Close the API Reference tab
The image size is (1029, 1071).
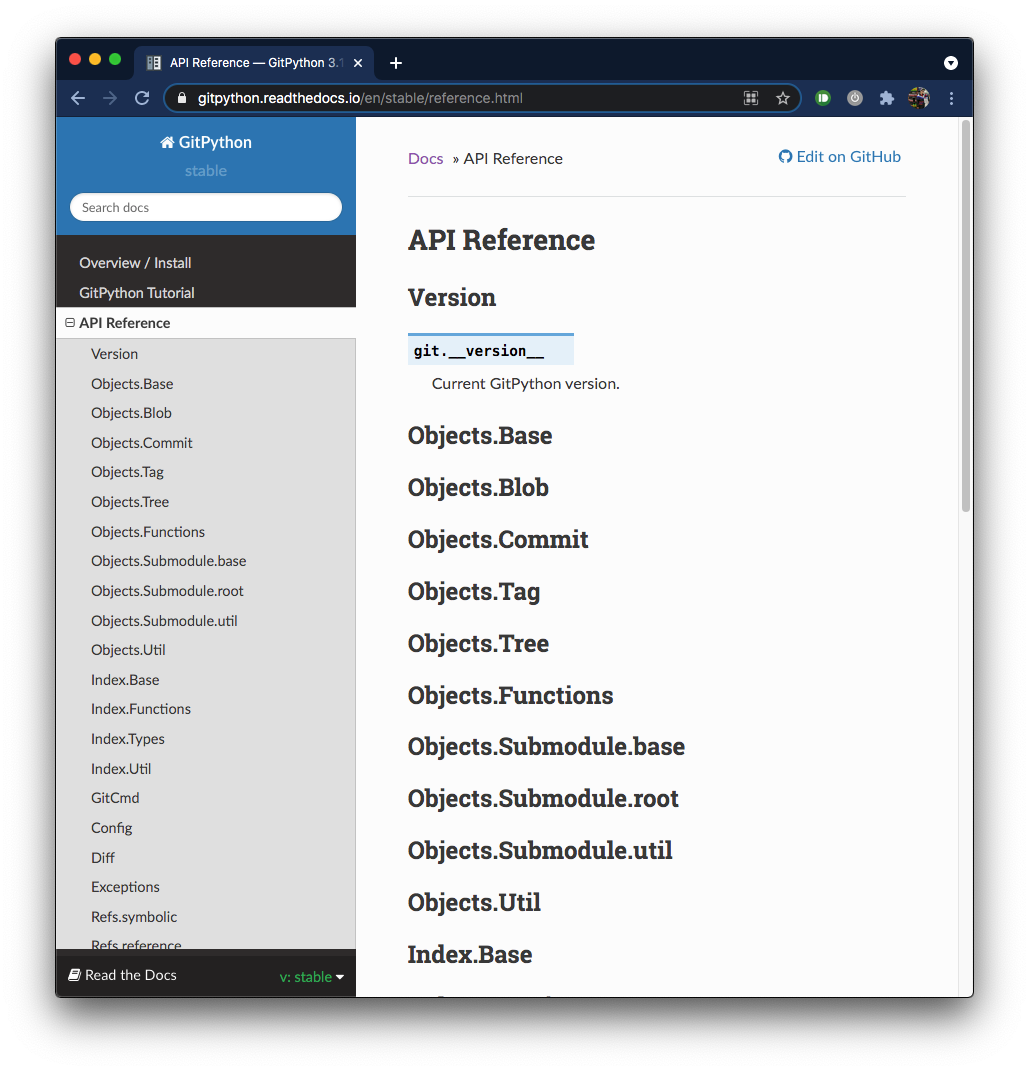click(x=358, y=63)
